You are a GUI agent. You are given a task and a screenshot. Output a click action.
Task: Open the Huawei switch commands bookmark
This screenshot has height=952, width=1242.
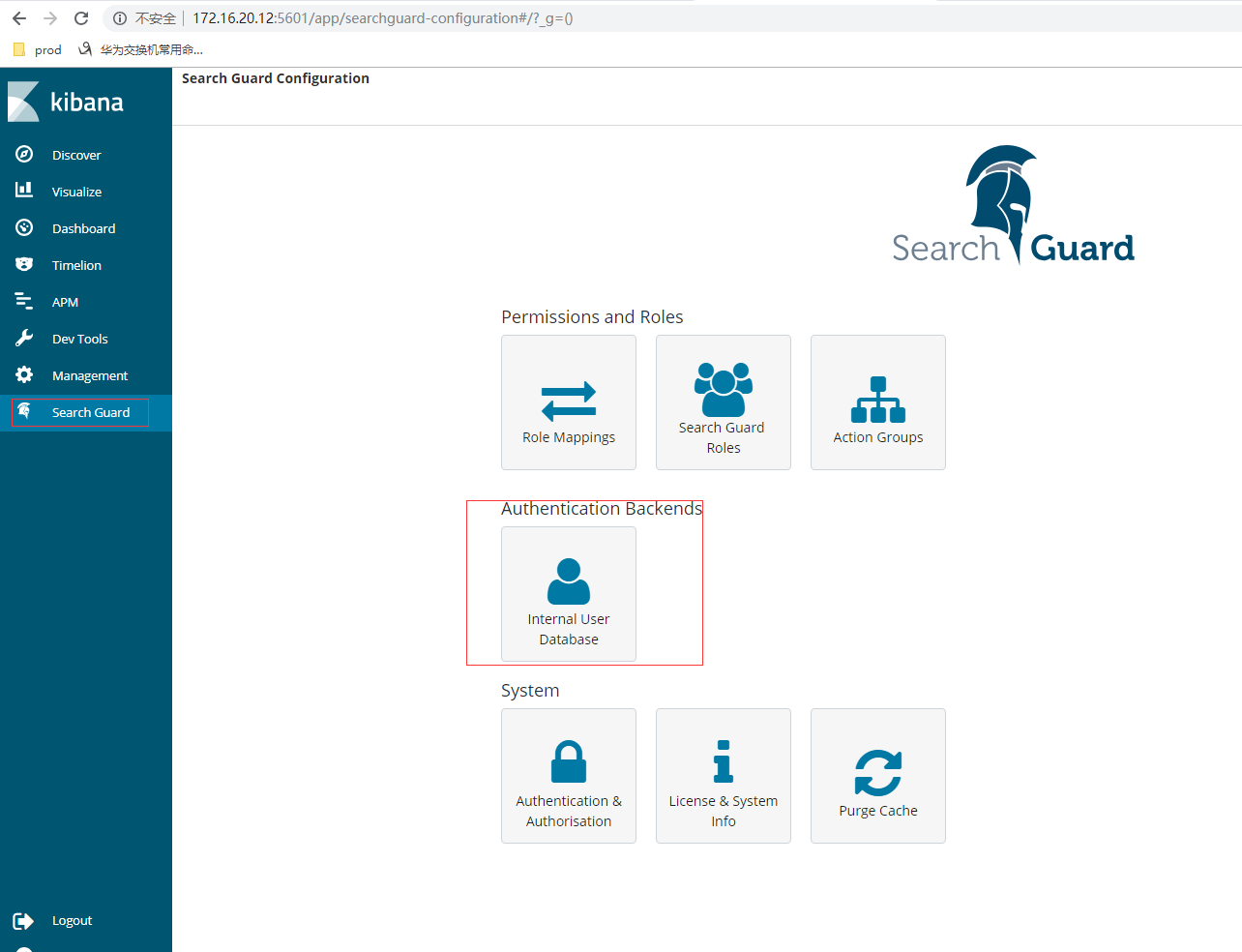tap(140, 49)
